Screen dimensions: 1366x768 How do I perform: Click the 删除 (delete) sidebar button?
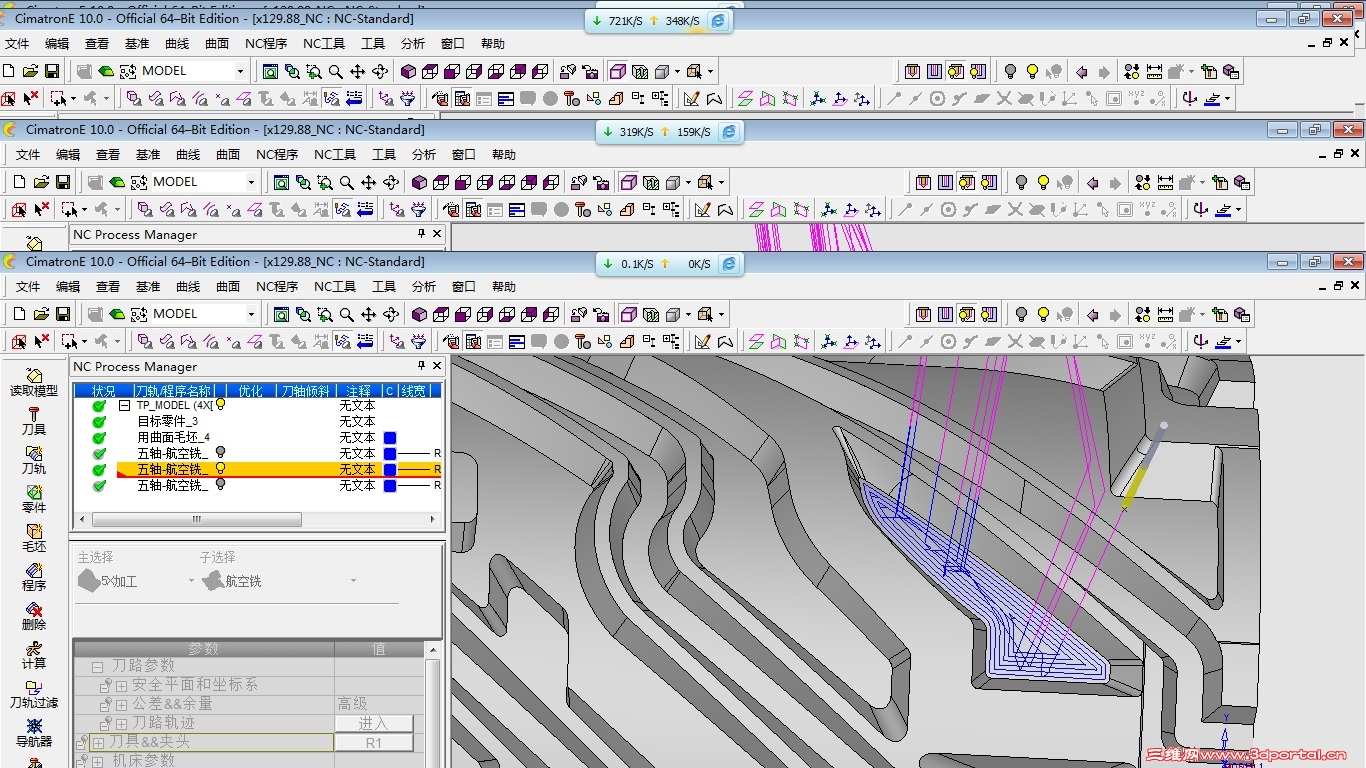click(x=34, y=616)
